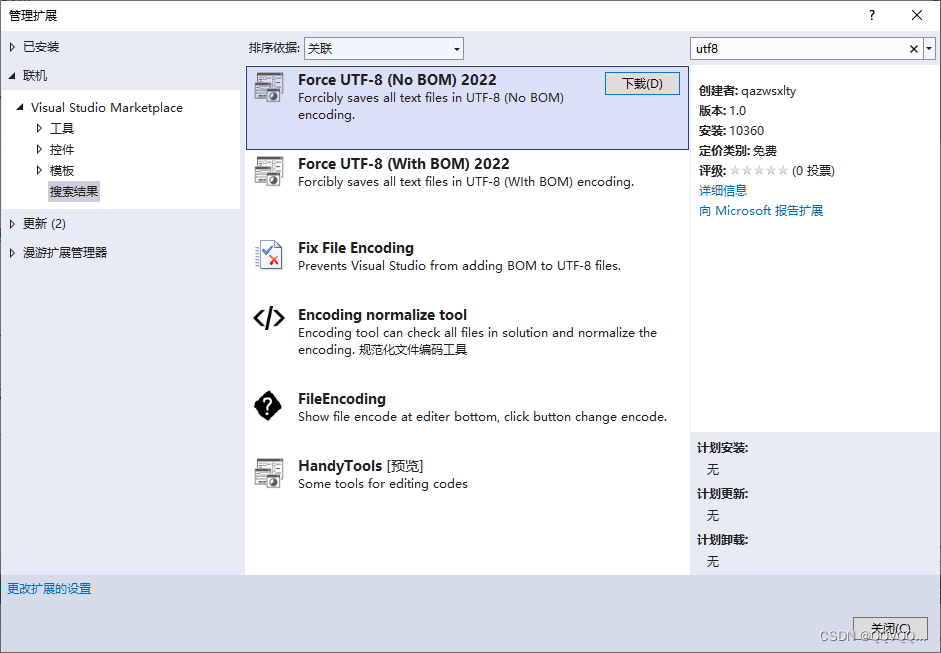Open the help question mark button
This screenshot has width=941, height=653.
pyautogui.click(x=872, y=16)
